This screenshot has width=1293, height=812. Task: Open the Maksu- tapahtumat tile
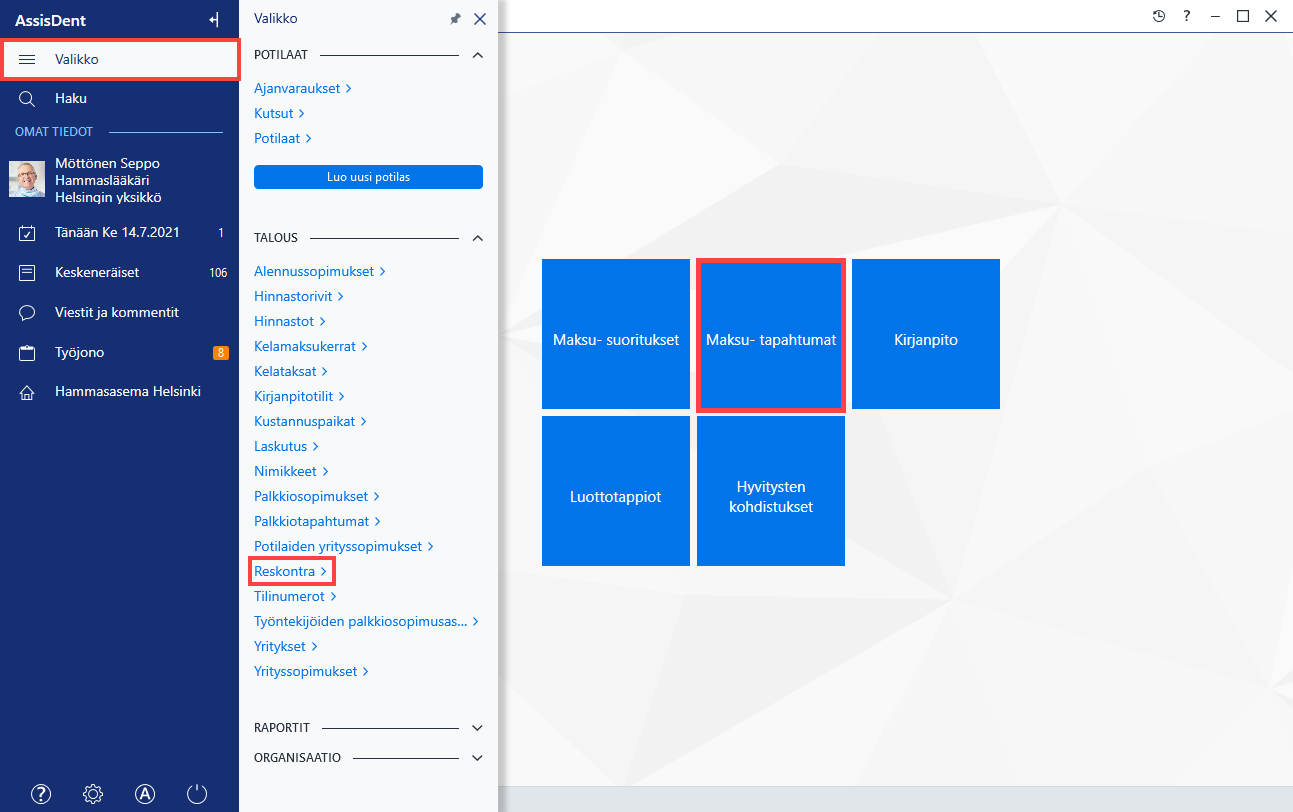point(771,335)
